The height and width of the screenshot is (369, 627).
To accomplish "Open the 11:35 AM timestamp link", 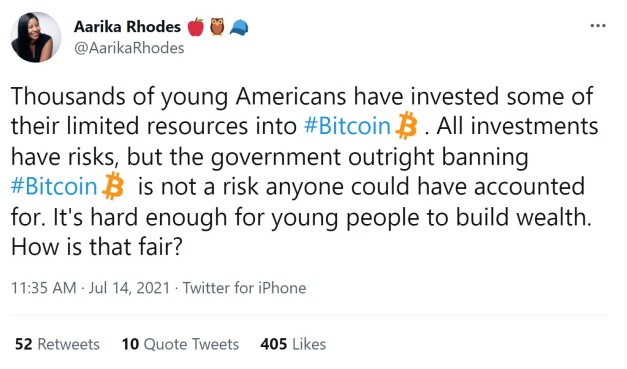I will [x=44, y=288].
